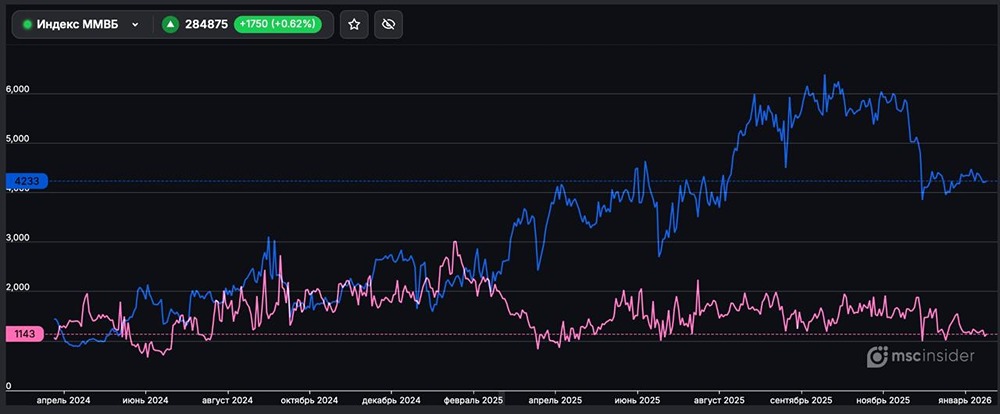The image size is (1000, 414).
Task: Add chart to favorites with star icon
Action: pos(354,24)
